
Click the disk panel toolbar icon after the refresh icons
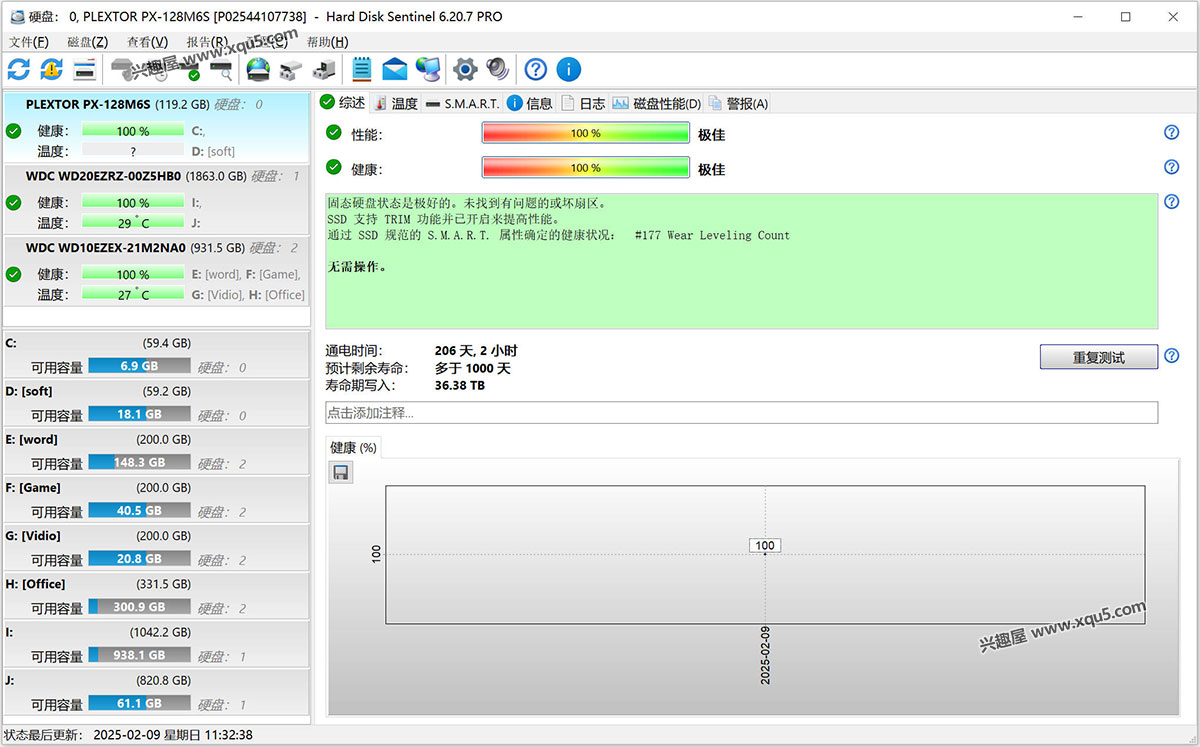pos(85,69)
